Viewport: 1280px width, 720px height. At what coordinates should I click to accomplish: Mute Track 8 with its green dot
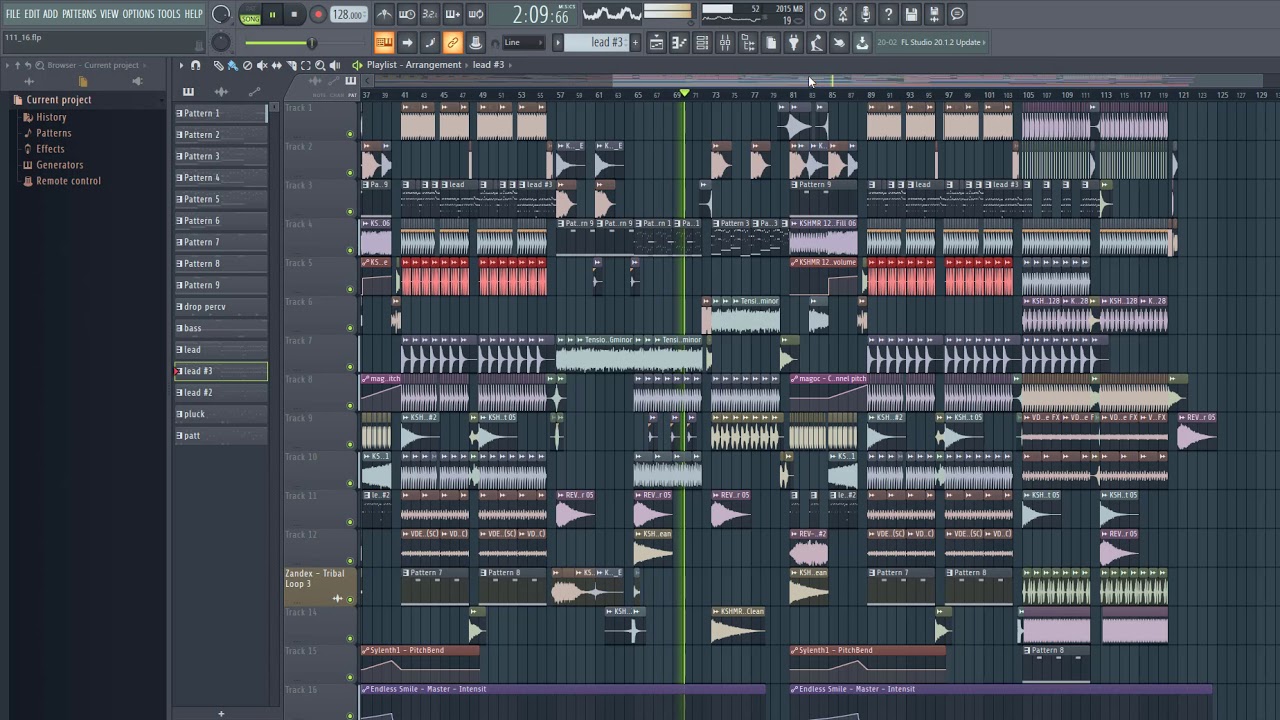[x=350, y=406]
